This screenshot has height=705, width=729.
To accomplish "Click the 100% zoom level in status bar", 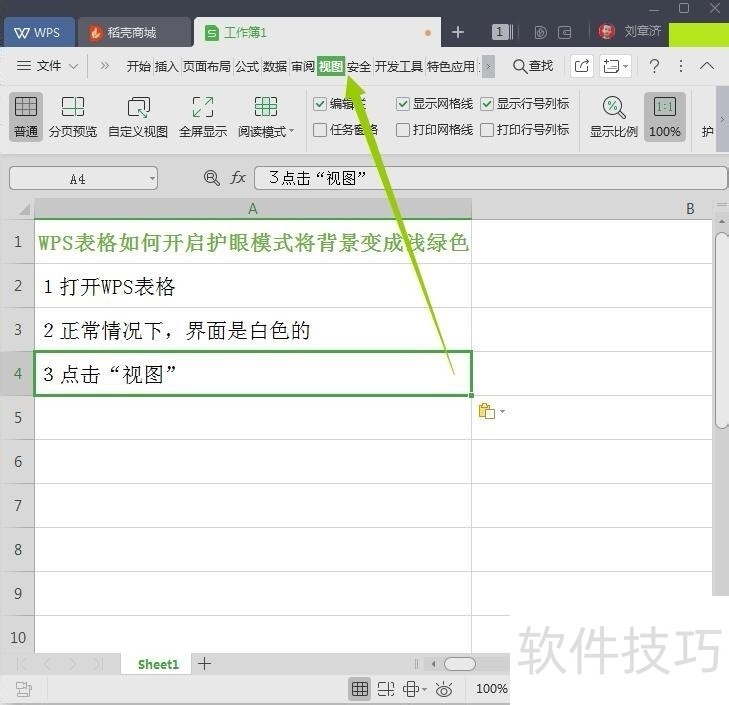I will tap(491, 689).
